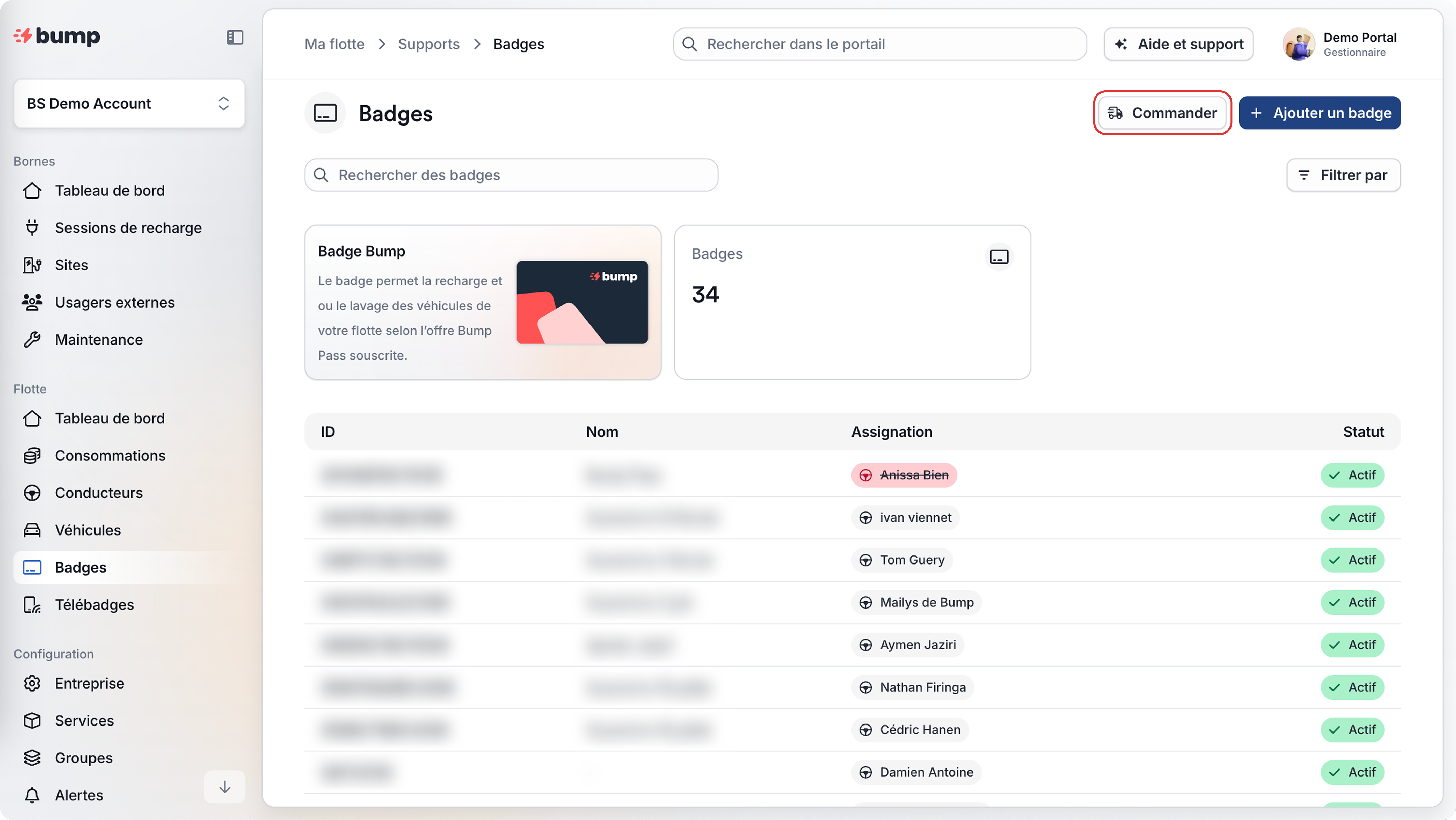Open Consommations coins icon
Screen dimensions: 1456x820
point(32,456)
